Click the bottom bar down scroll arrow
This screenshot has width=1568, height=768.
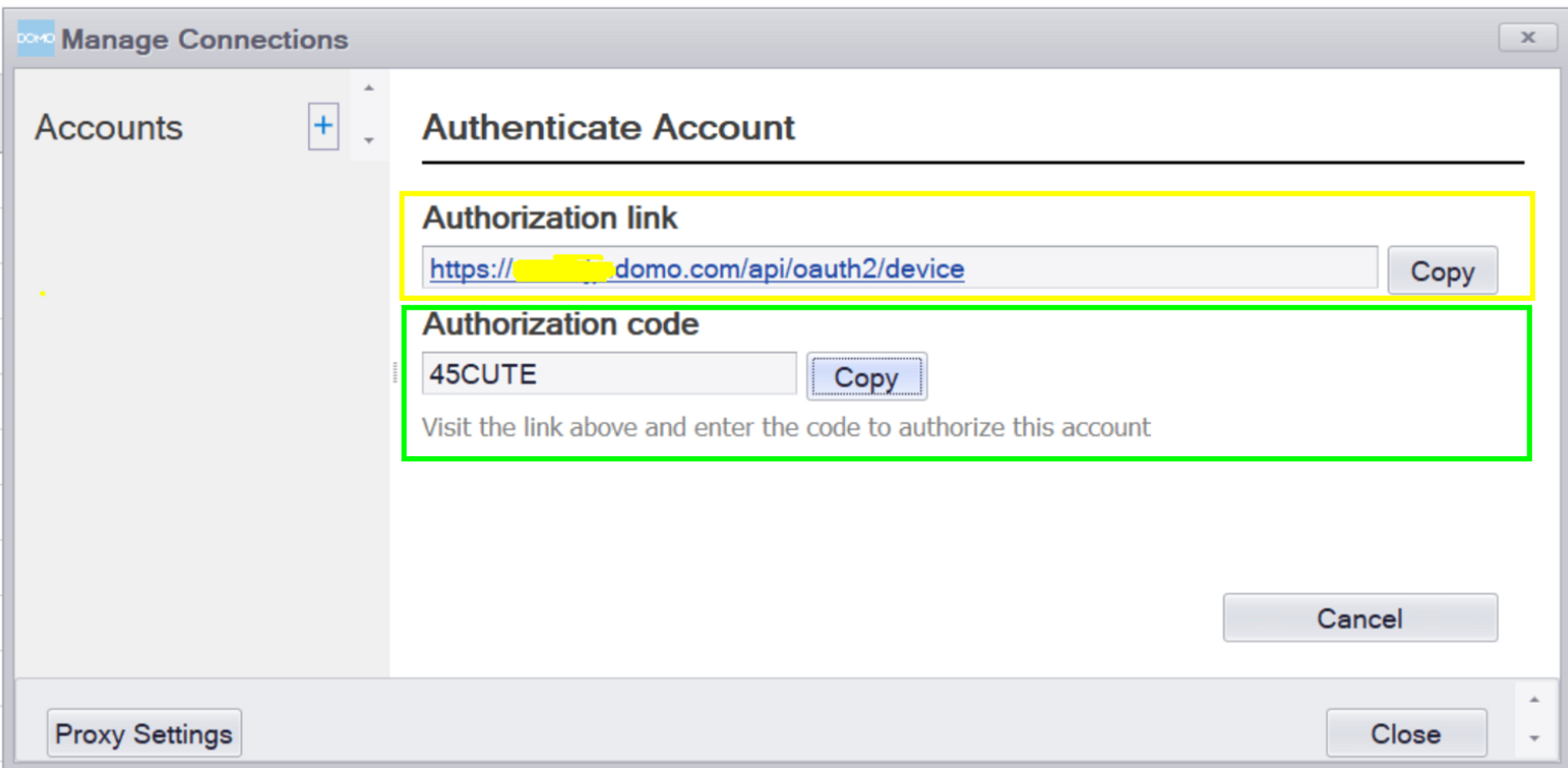1534,738
